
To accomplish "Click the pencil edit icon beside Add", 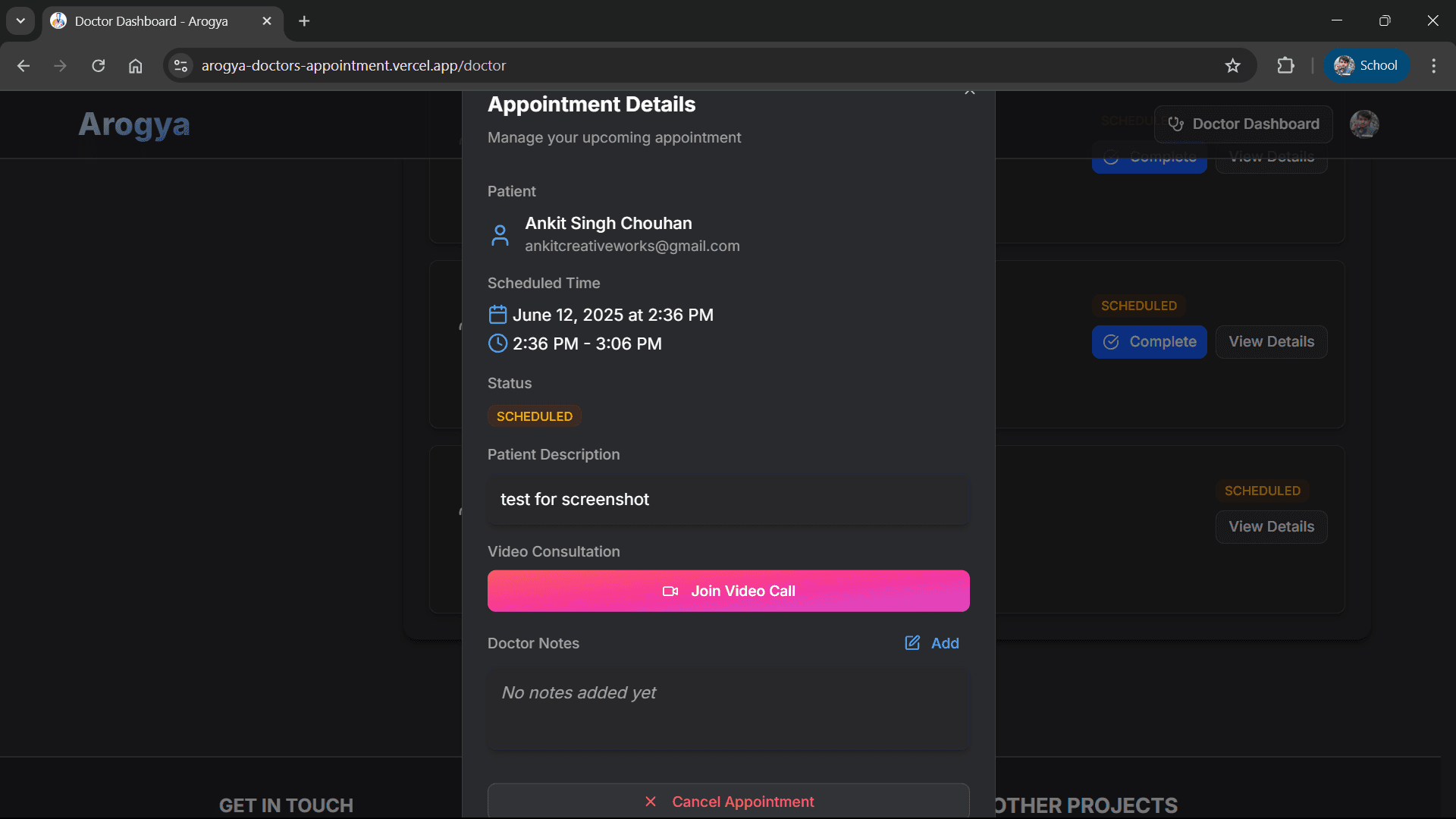I will point(912,643).
